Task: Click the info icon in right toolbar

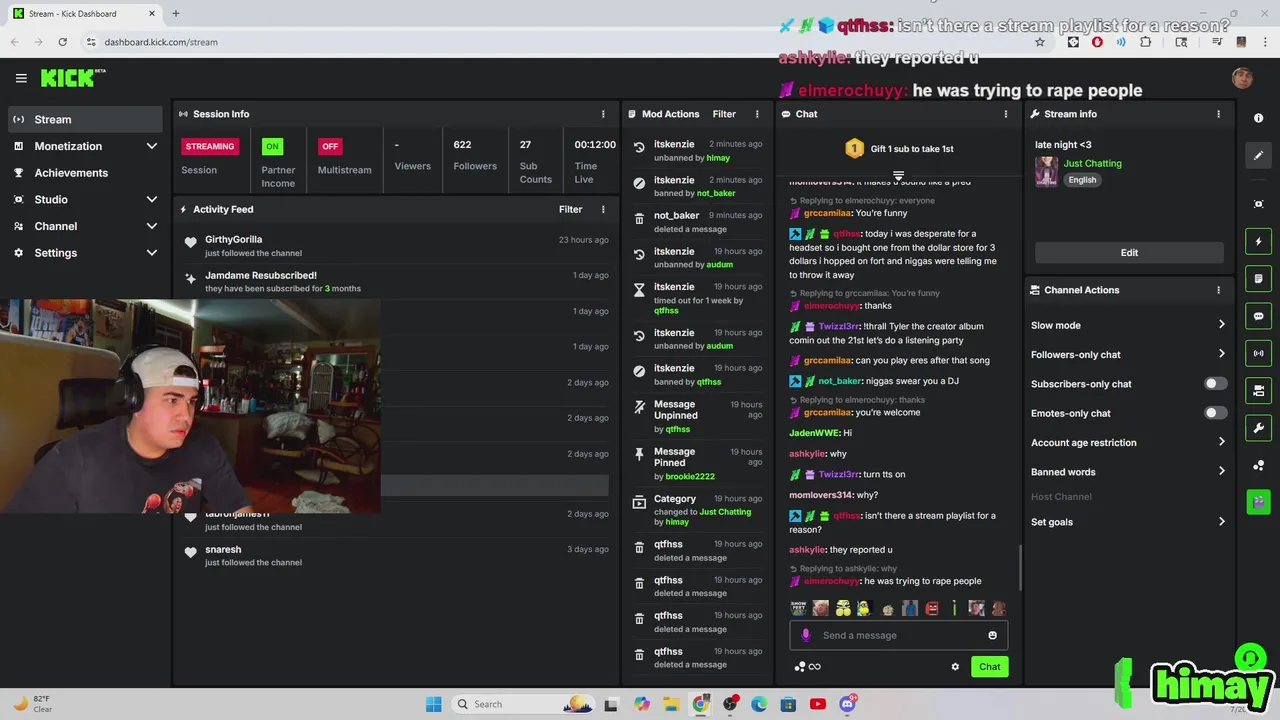Action: [x=1258, y=118]
